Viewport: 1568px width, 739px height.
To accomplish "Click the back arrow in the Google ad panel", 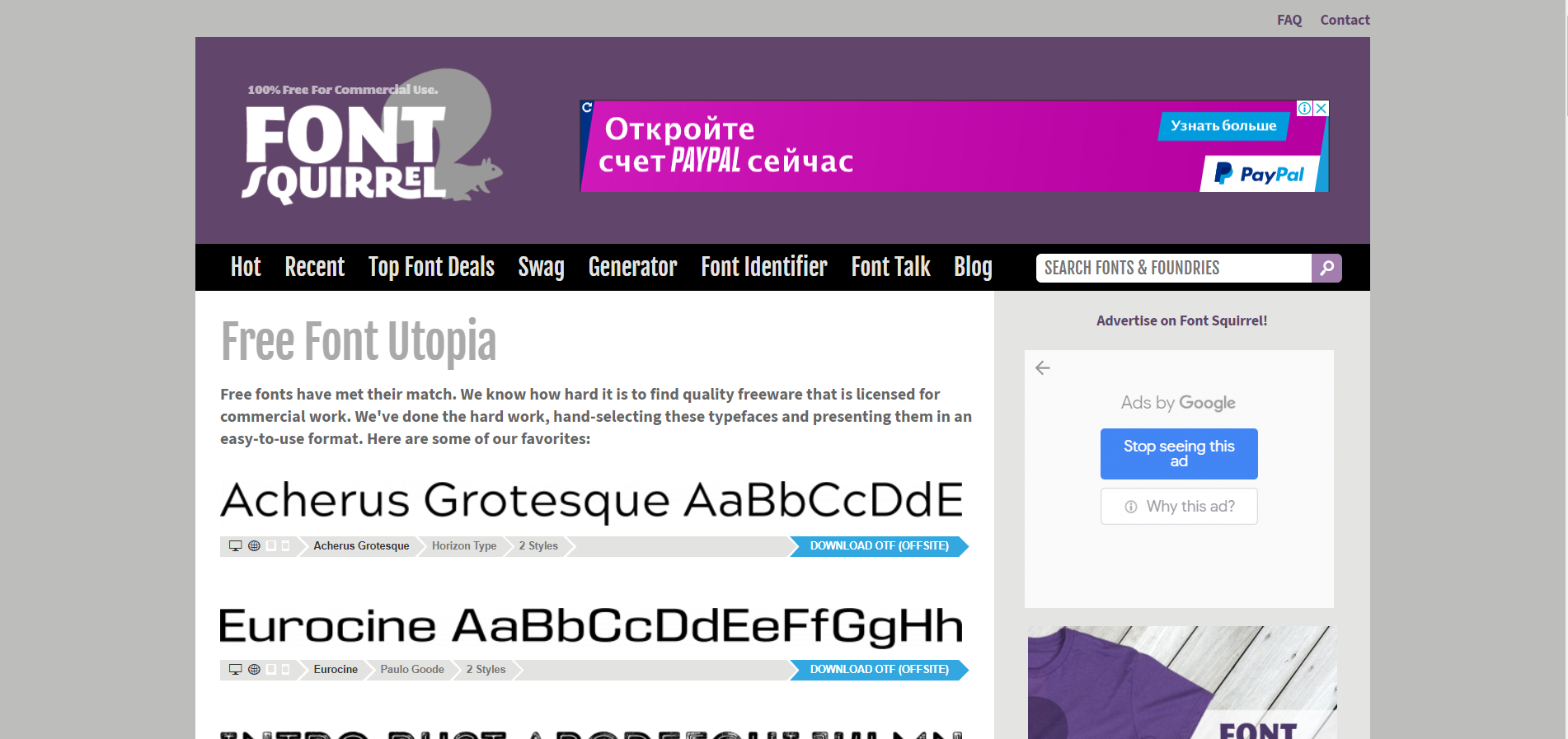I will coord(1043,367).
